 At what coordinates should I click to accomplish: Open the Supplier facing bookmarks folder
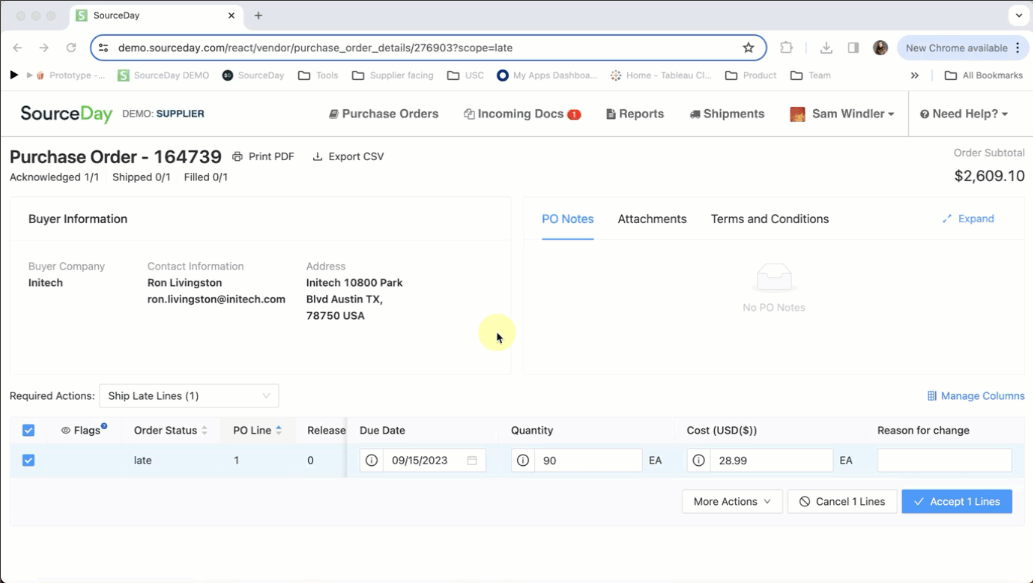(x=393, y=75)
